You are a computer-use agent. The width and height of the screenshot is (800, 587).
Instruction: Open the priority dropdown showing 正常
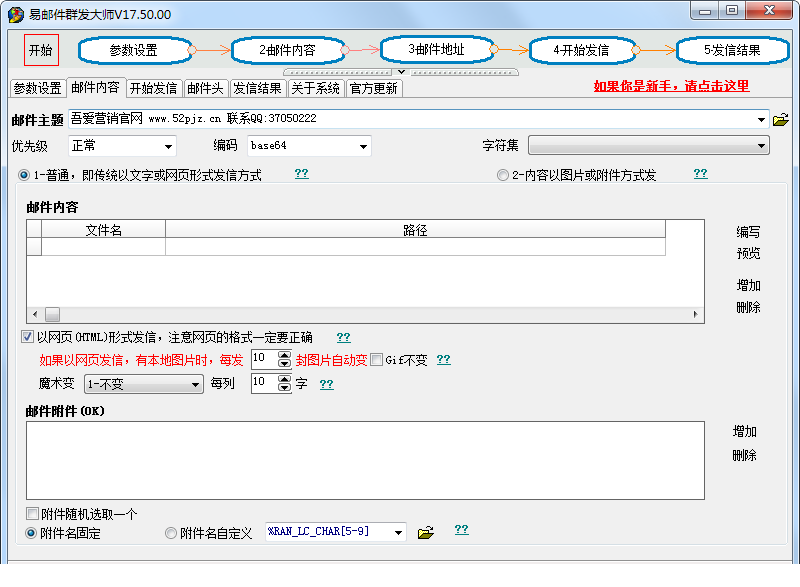[168, 146]
